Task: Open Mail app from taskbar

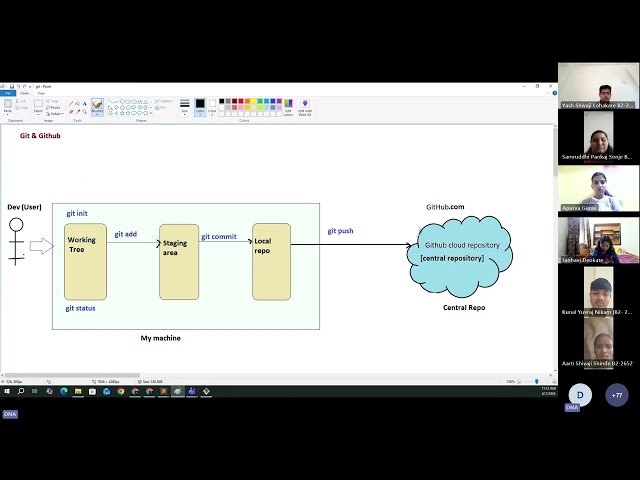Action: pos(107,391)
